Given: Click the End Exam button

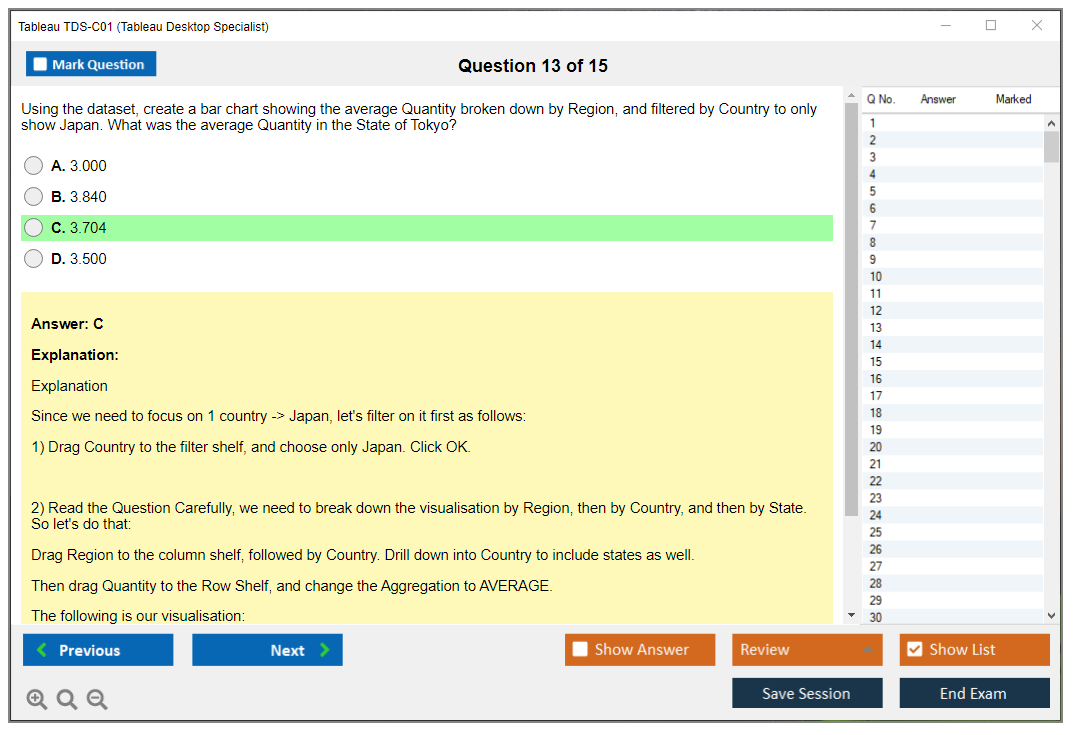Looking at the screenshot, I should [x=973, y=693].
